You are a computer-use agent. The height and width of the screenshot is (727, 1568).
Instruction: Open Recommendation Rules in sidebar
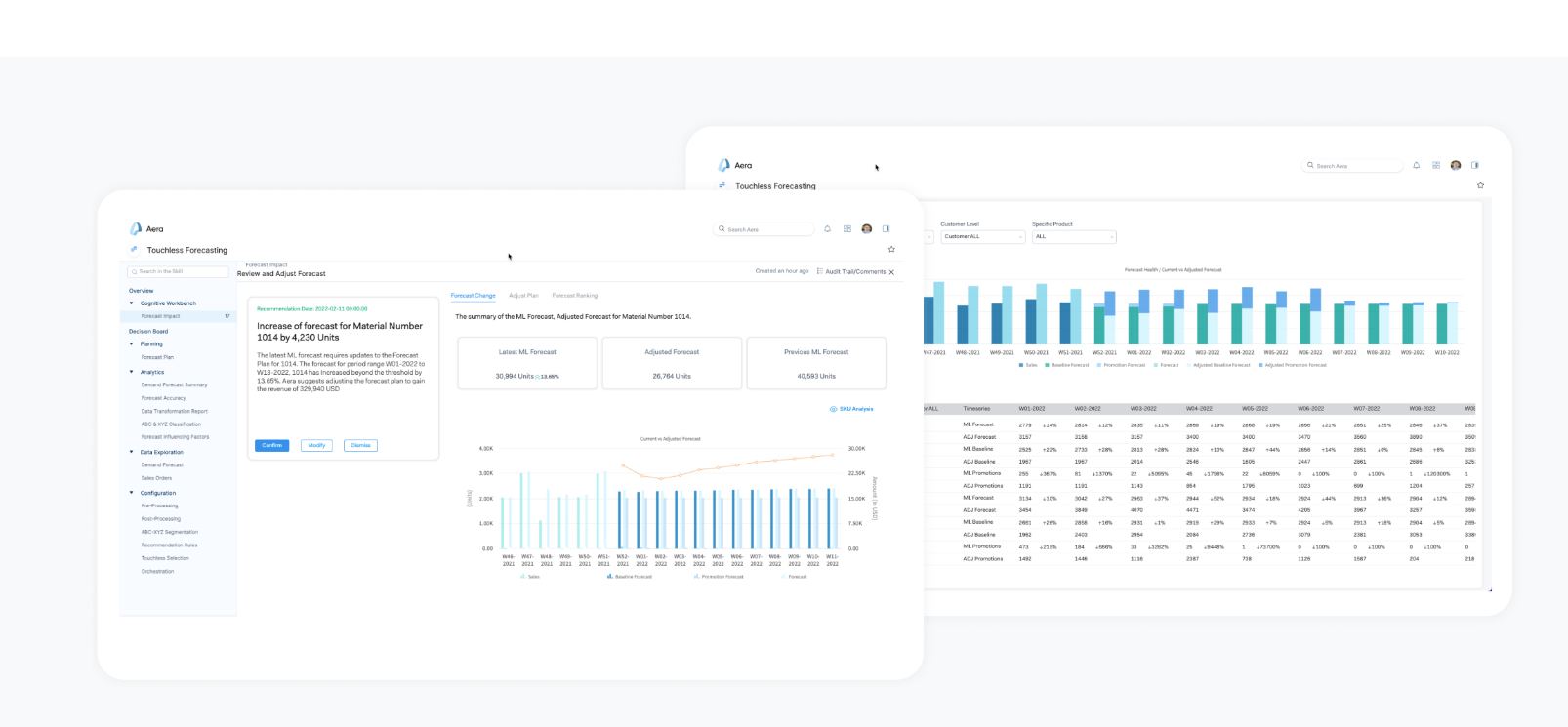coord(169,545)
